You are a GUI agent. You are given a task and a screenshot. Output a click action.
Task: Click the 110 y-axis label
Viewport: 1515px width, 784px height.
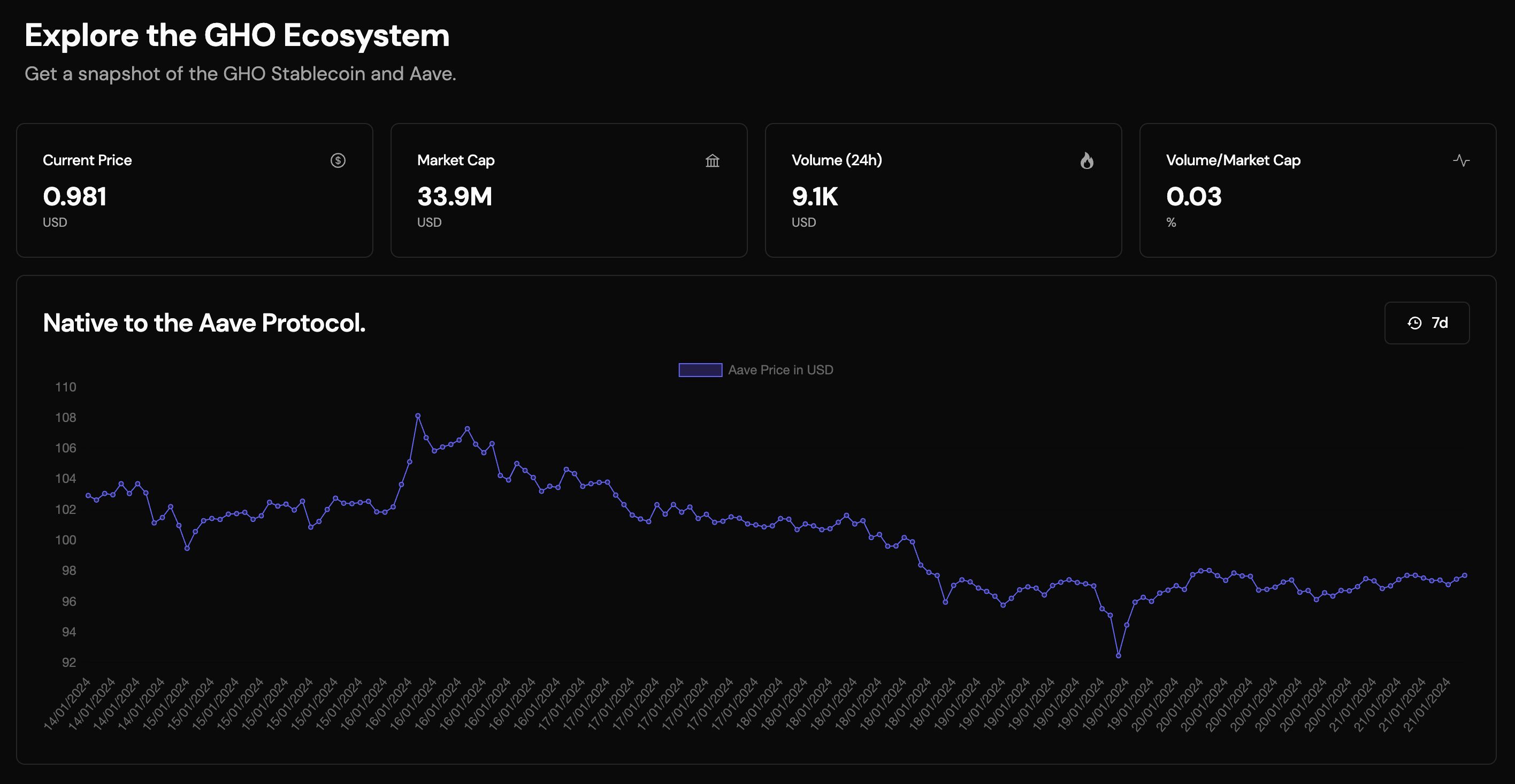click(66, 387)
